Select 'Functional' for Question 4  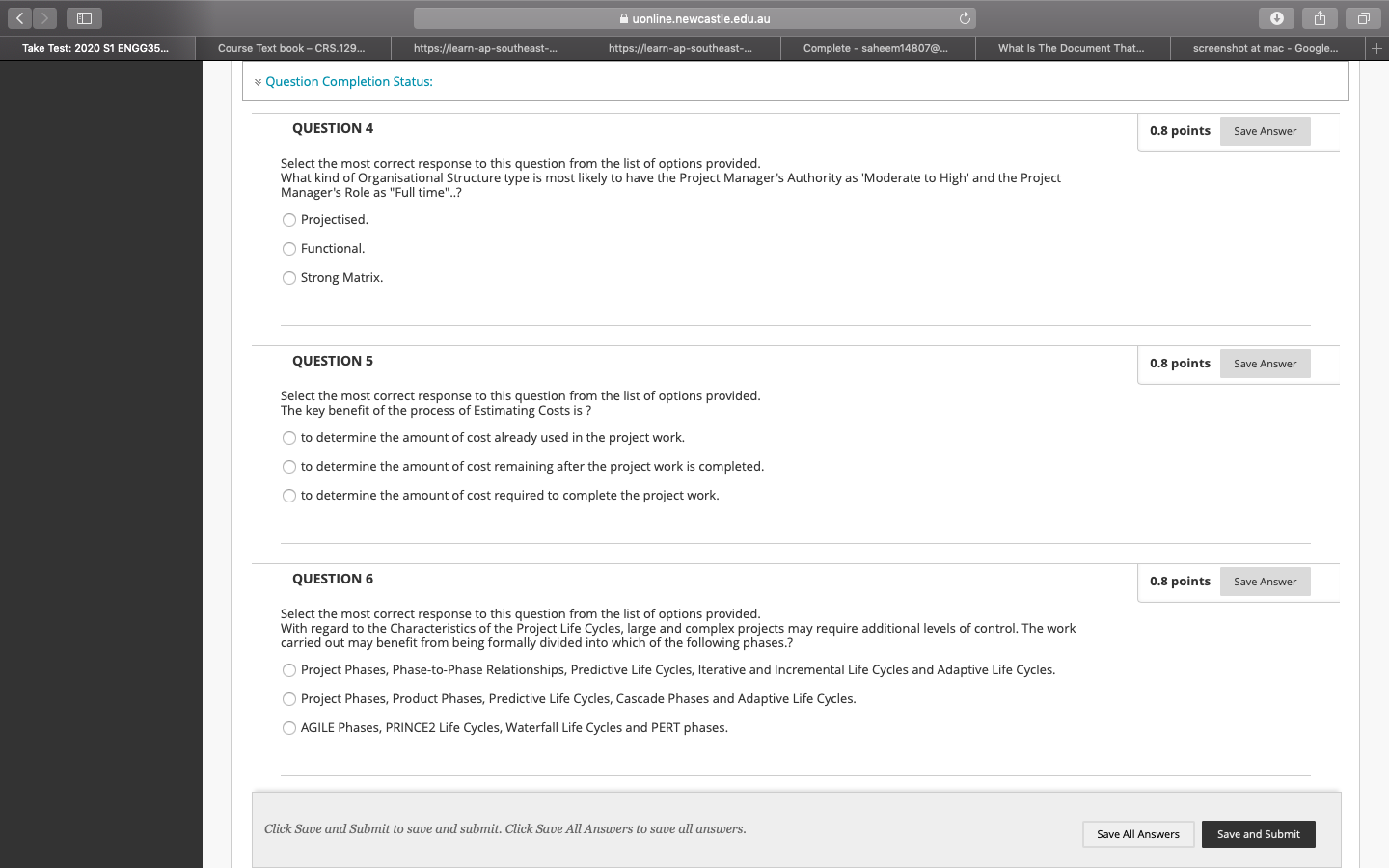pyautogui.click(x=288, y=248)
